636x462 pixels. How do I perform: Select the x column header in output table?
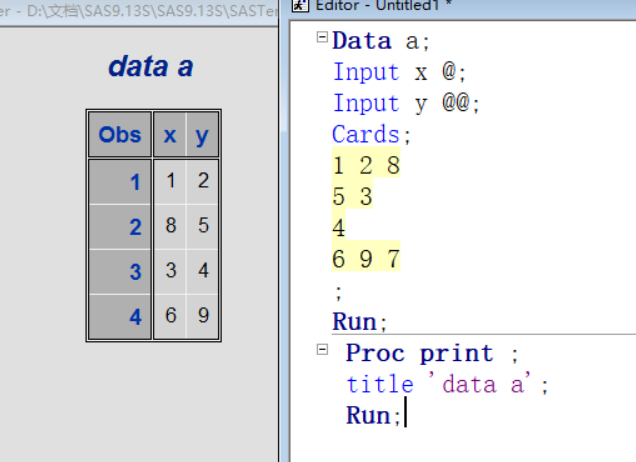170,134
